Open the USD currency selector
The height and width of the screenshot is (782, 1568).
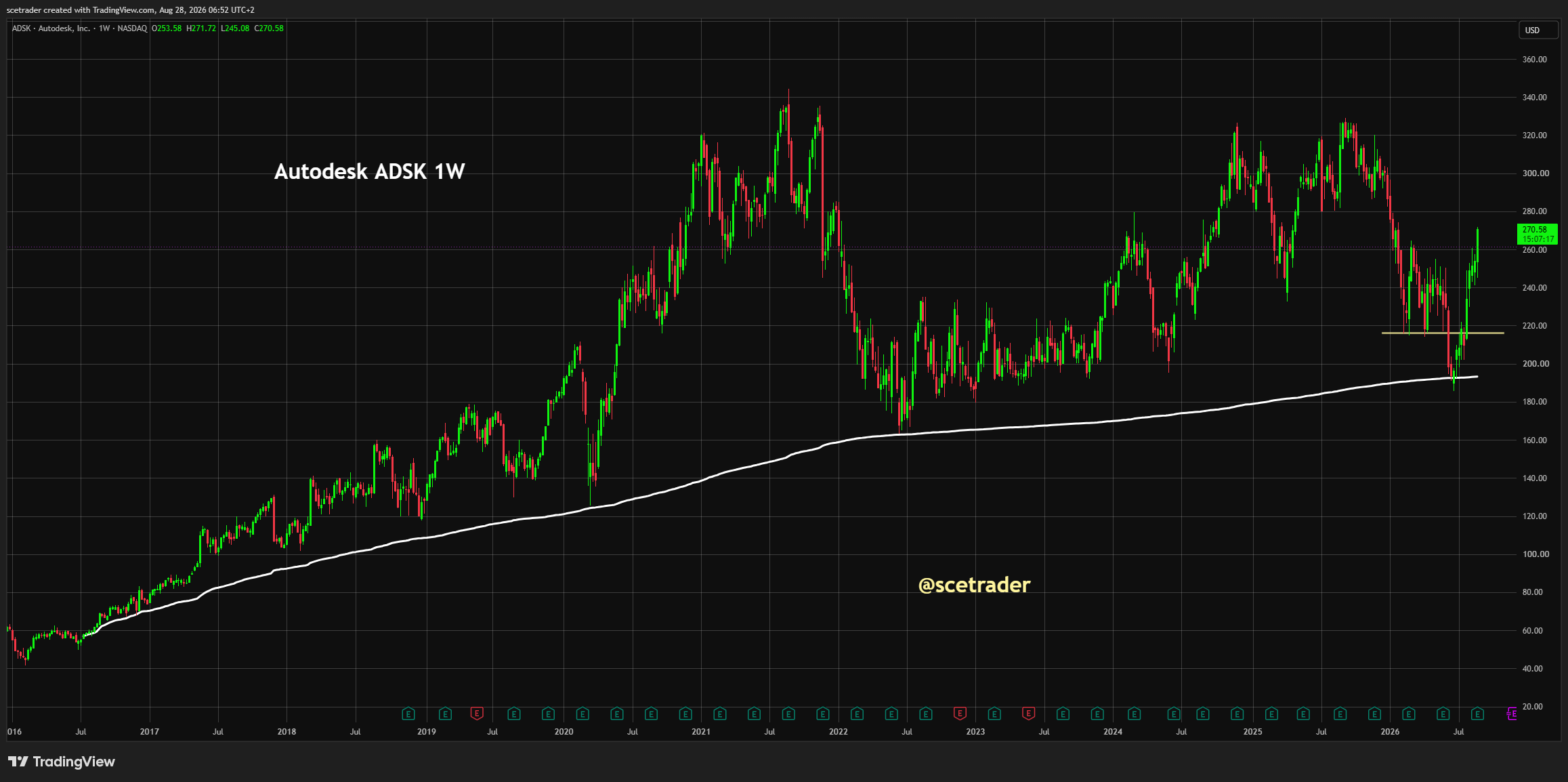(1538, 30)
